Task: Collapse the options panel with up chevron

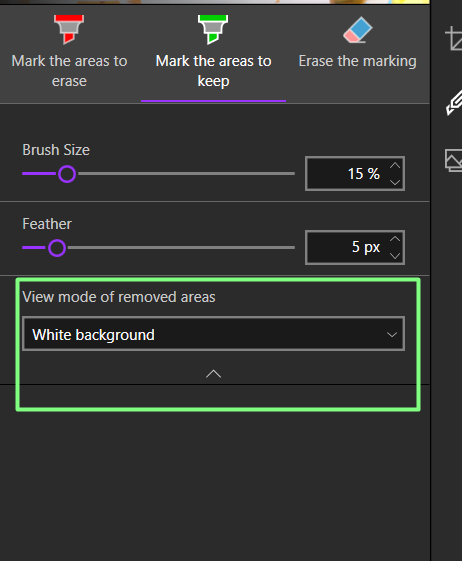Action: pyautogui.click(x=213, y=374)
